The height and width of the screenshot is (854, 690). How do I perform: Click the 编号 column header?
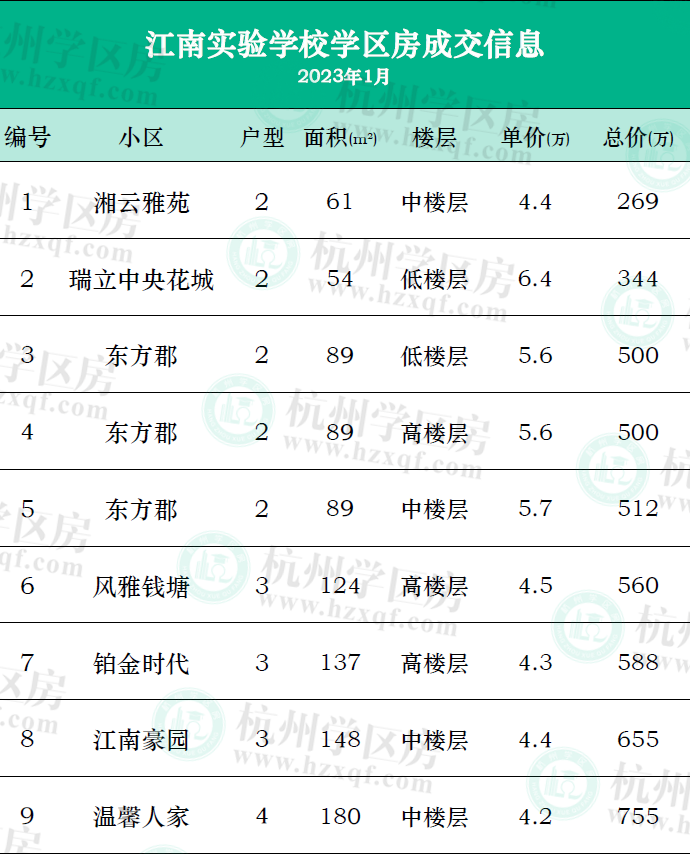tap(28, 137)
